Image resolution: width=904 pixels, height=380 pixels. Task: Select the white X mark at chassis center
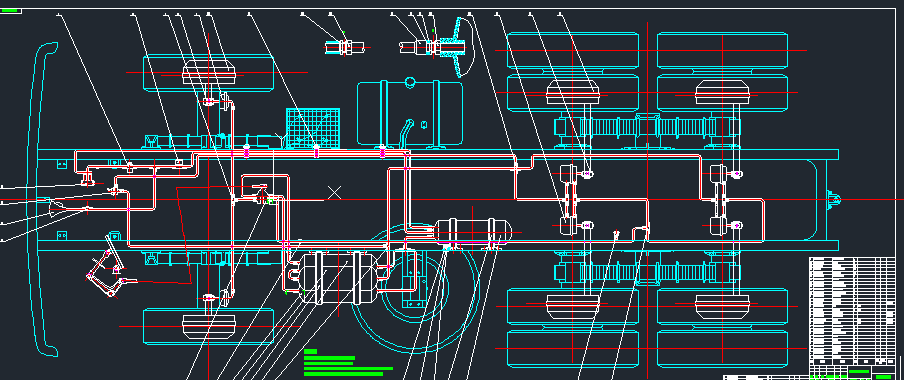coord(334,193)
